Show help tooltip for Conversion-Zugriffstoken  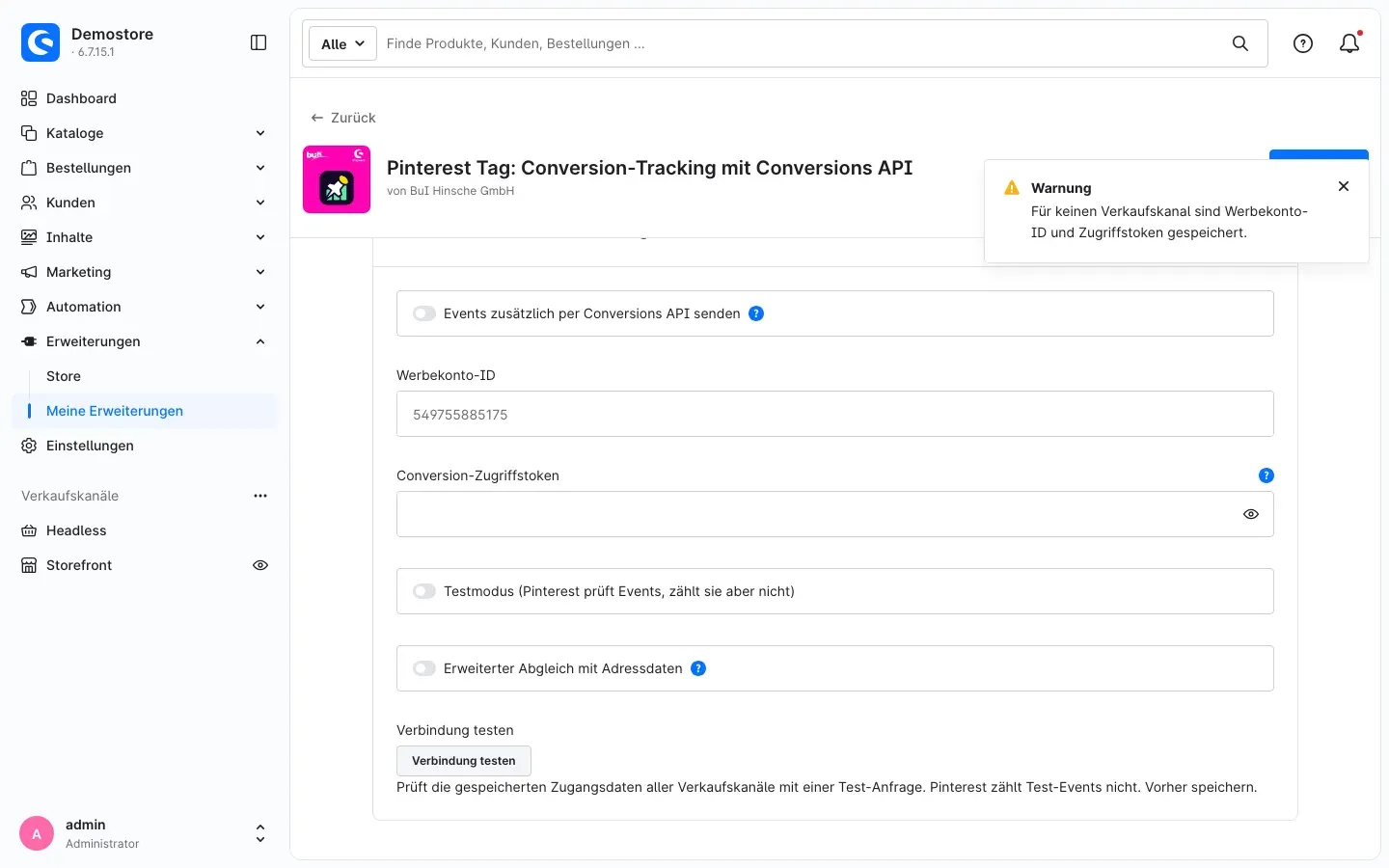(1266, 475)
